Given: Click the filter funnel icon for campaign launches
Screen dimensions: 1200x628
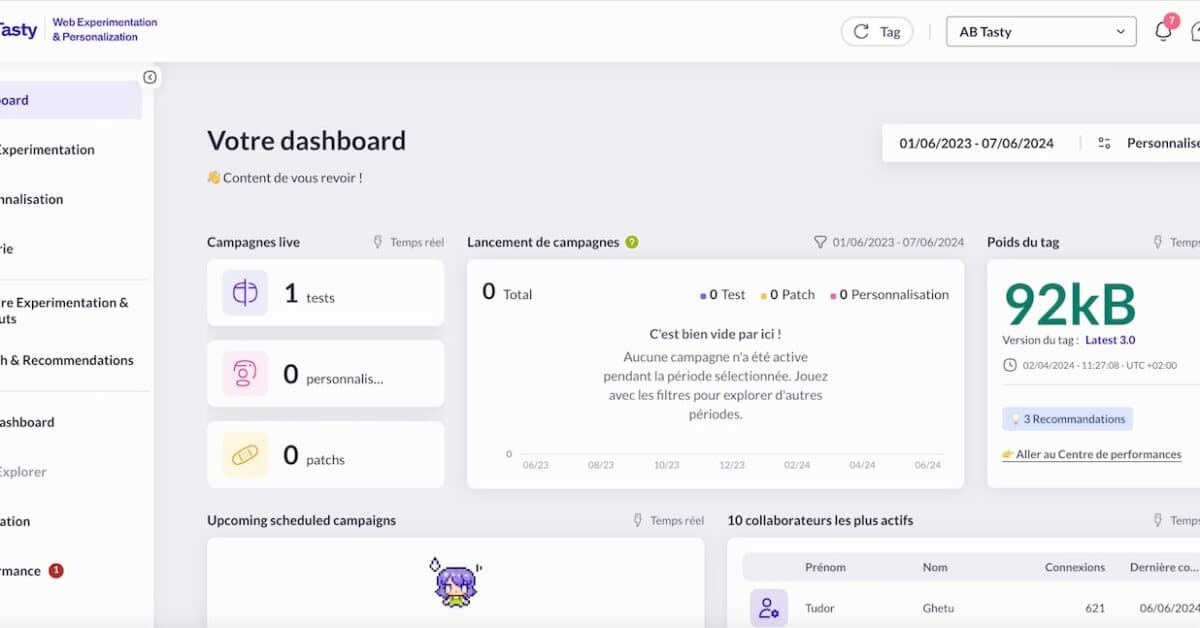Looking at the screenshot, I should [x=820, y=242].
